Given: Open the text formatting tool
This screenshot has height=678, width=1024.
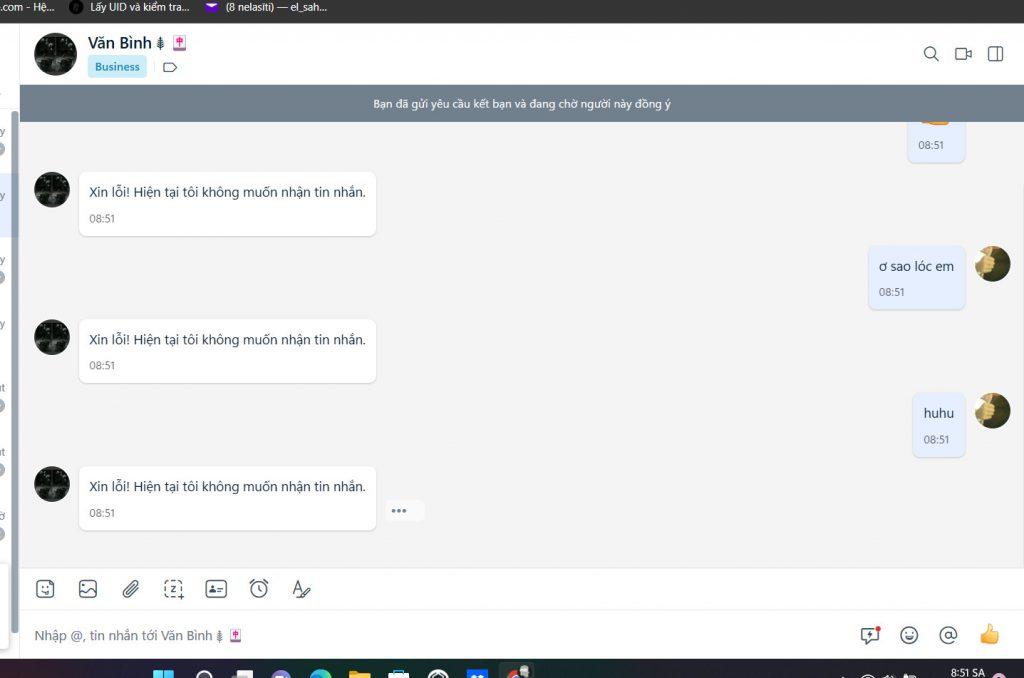Looking at the screenshot, I should point(301,589).
